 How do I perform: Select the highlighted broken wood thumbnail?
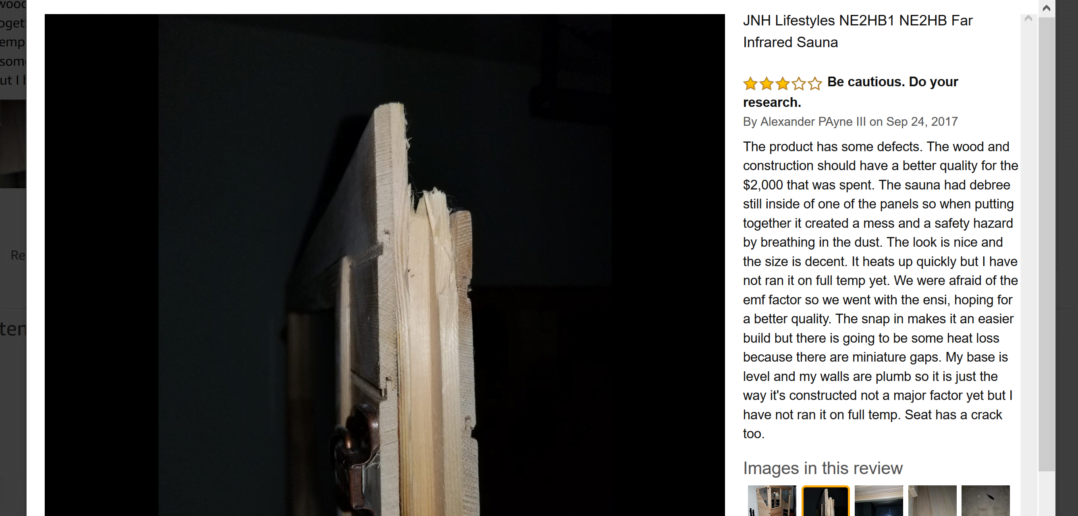point(826,501)
